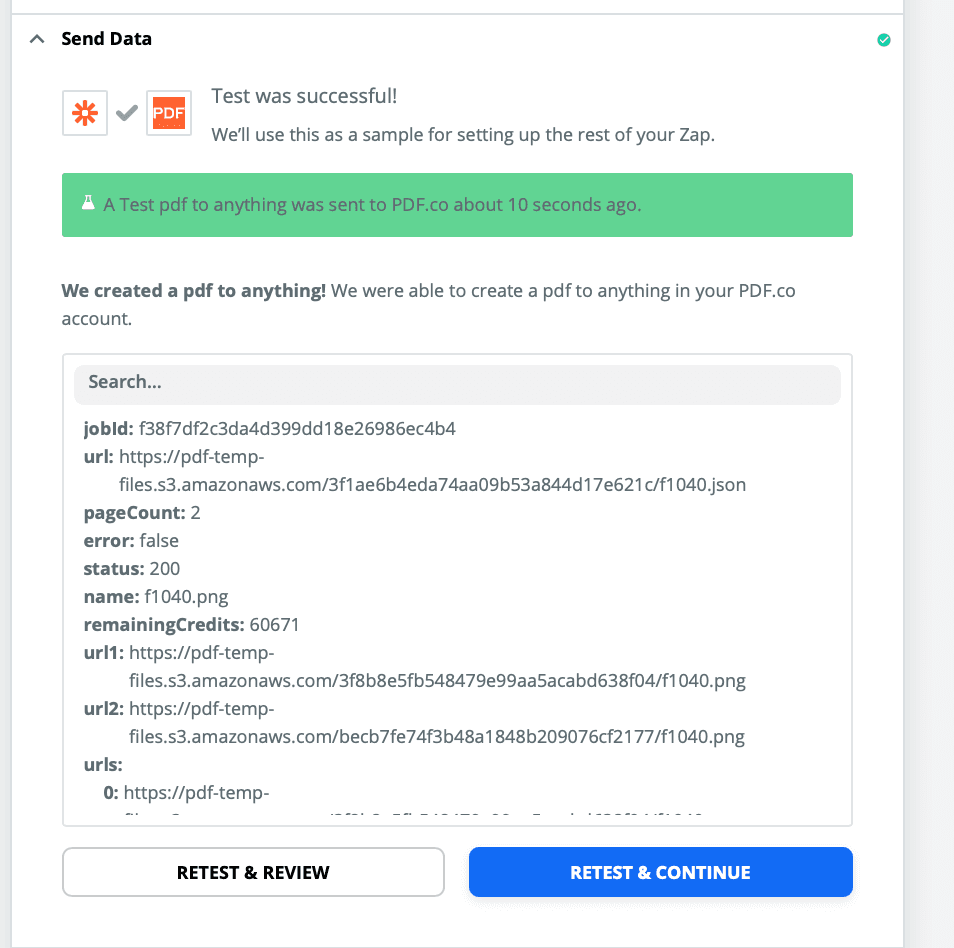Click the RETEST & CONTINUE button
This screenshot has width=954, height=948.
[660, 871]
